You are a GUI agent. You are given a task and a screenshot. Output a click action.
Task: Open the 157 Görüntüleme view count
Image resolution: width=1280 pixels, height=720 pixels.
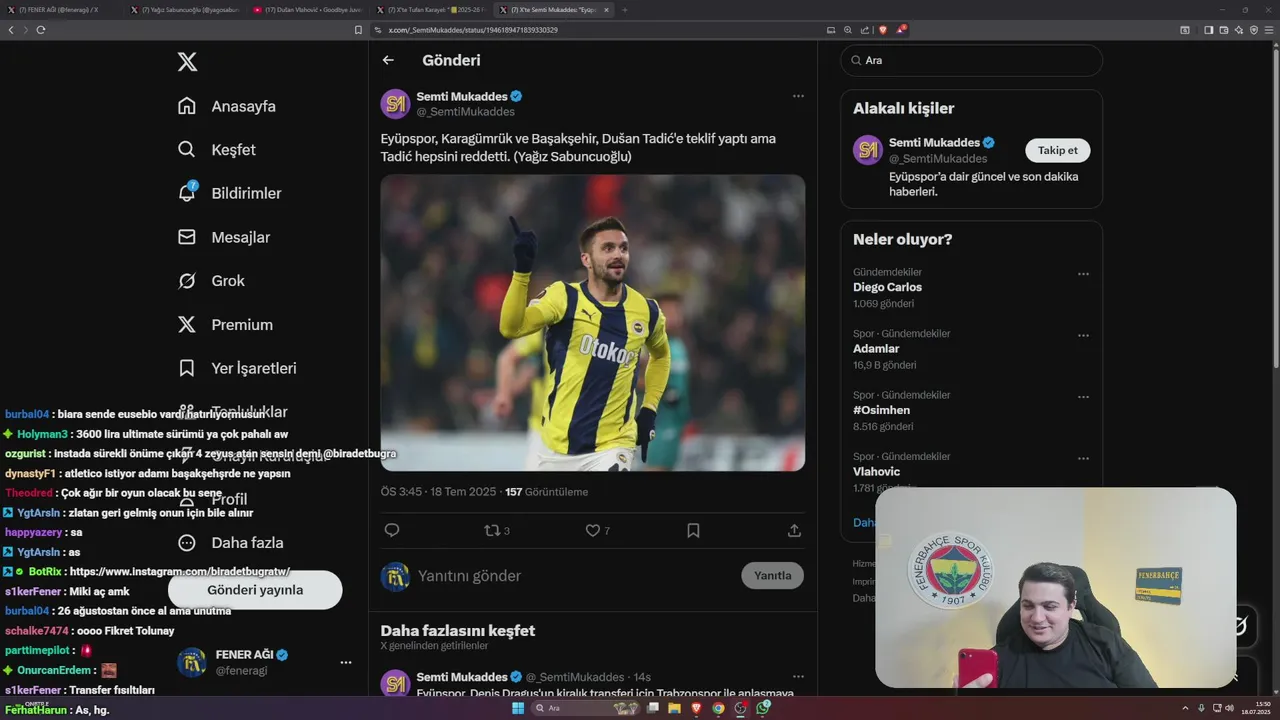tap(546, 492)
